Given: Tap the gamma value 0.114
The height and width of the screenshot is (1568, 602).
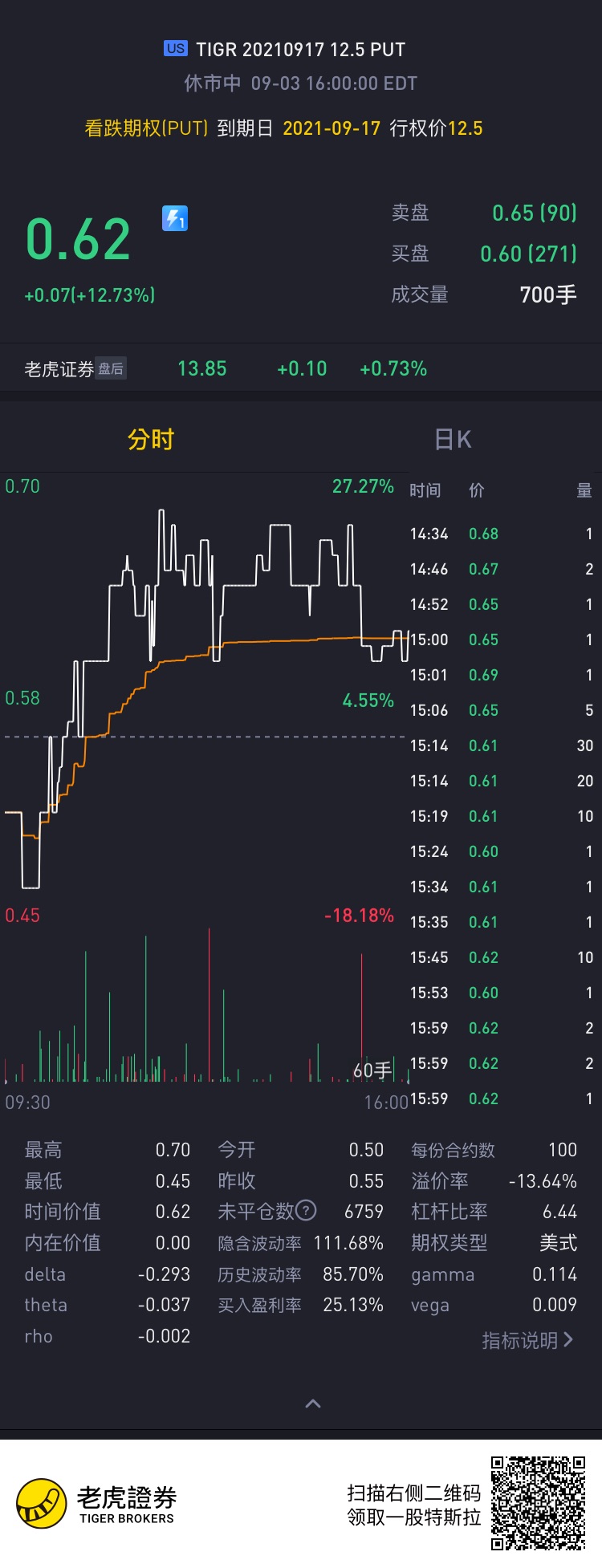Looking at the screenshot, I should click(555, 1274).
